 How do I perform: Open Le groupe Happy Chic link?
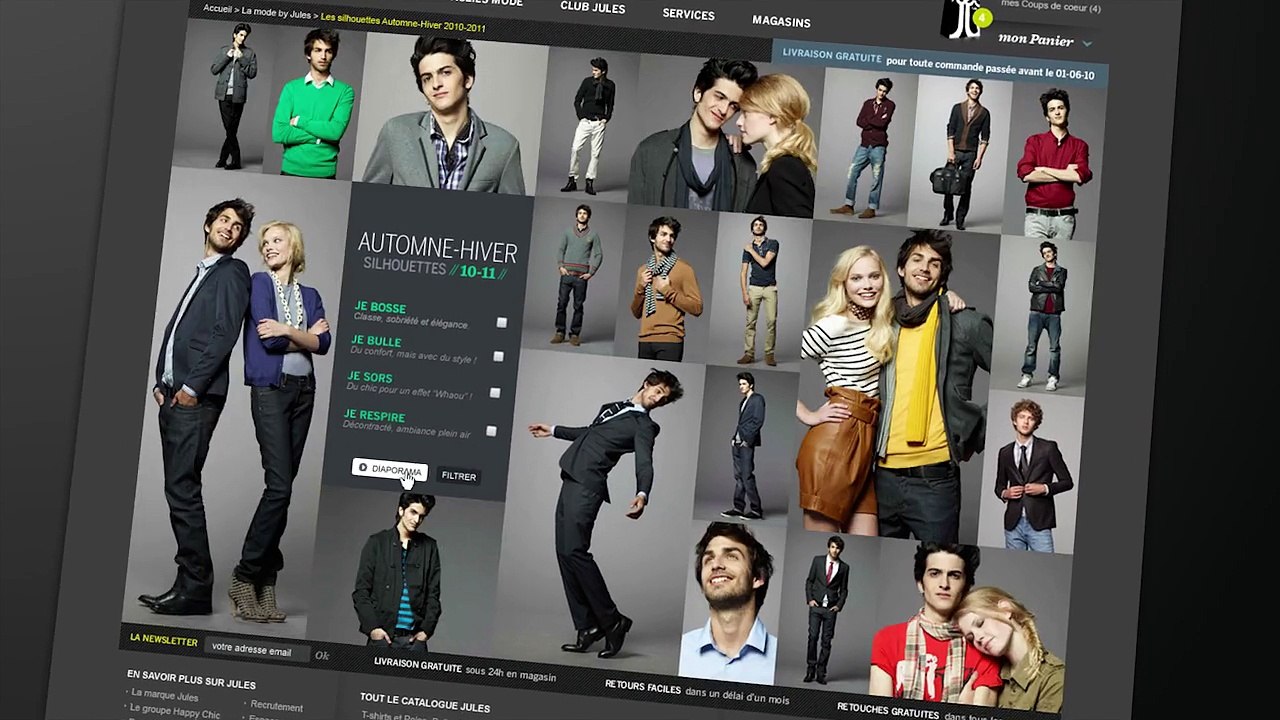pyautogui.click(x=174, y=710)
